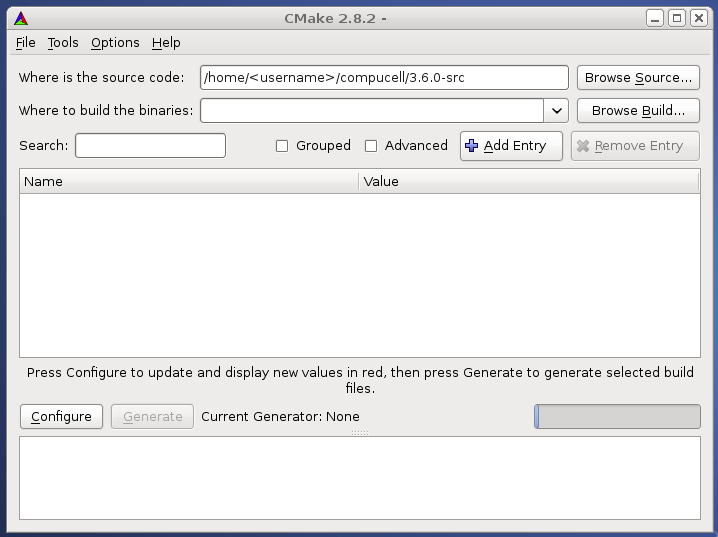This screenshot has width=718, height=537.
Task: Open the Options menu
Action: pos(115,43)
